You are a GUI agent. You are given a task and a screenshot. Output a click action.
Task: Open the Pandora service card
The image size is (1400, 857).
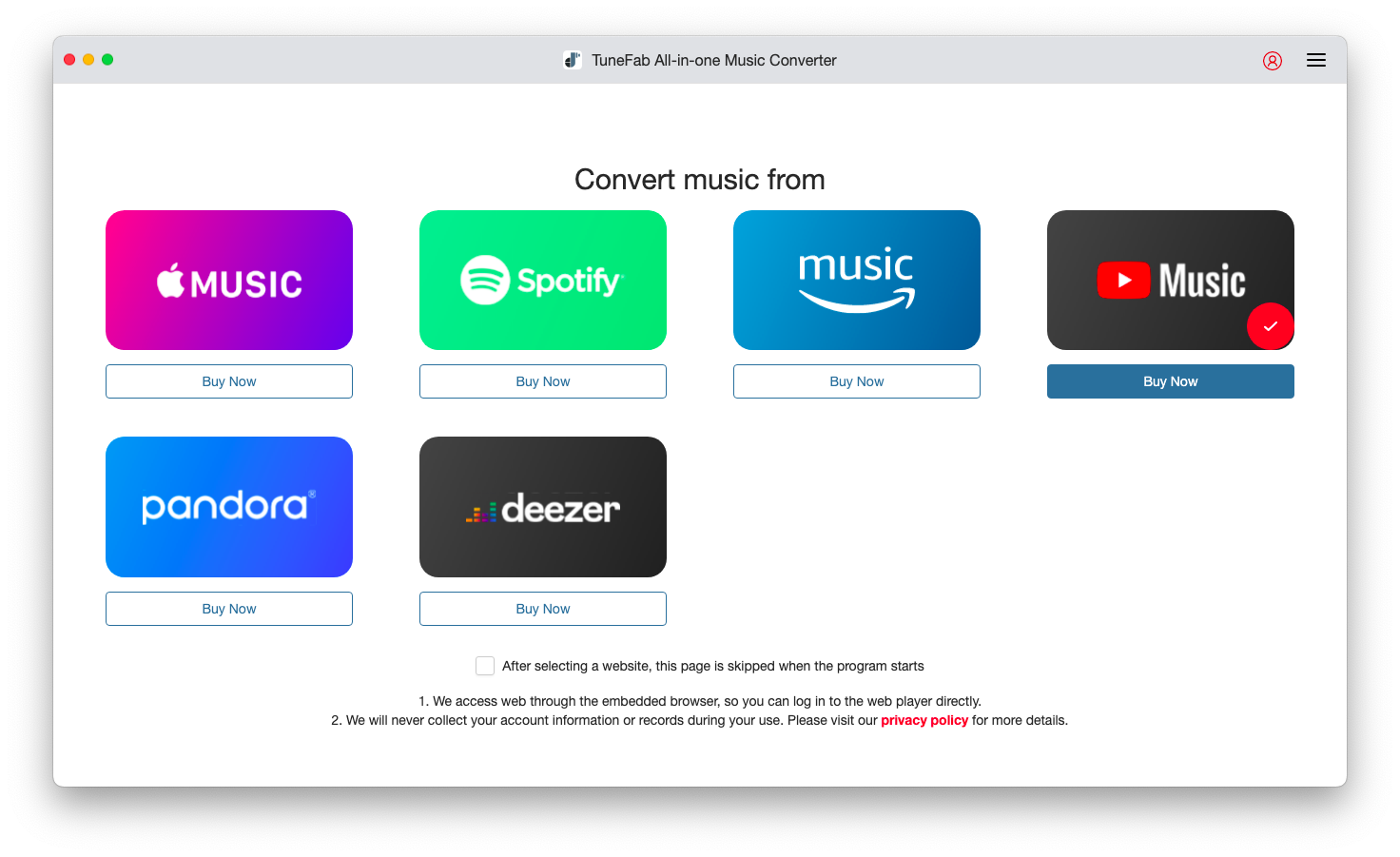229,507
